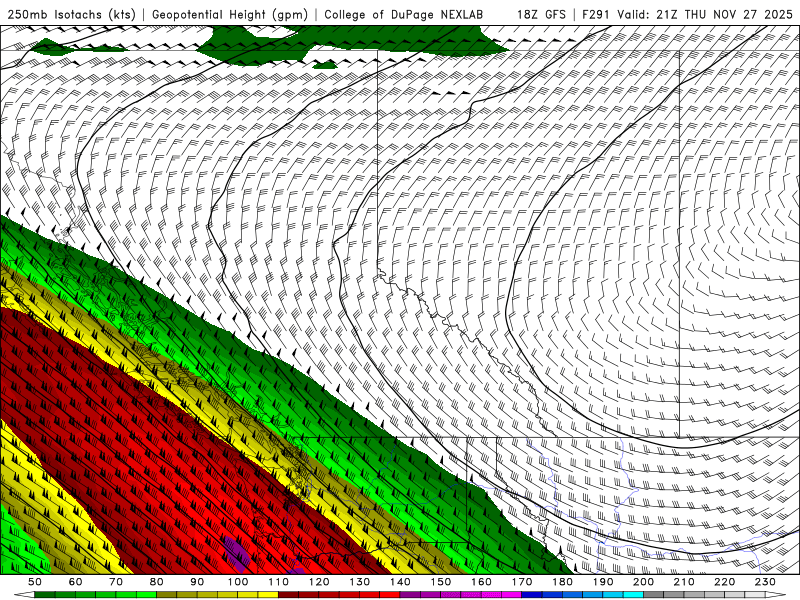Click the legend value 140
Image resolution: width=800 pixels, height=600 pixels.
(400, 582)
